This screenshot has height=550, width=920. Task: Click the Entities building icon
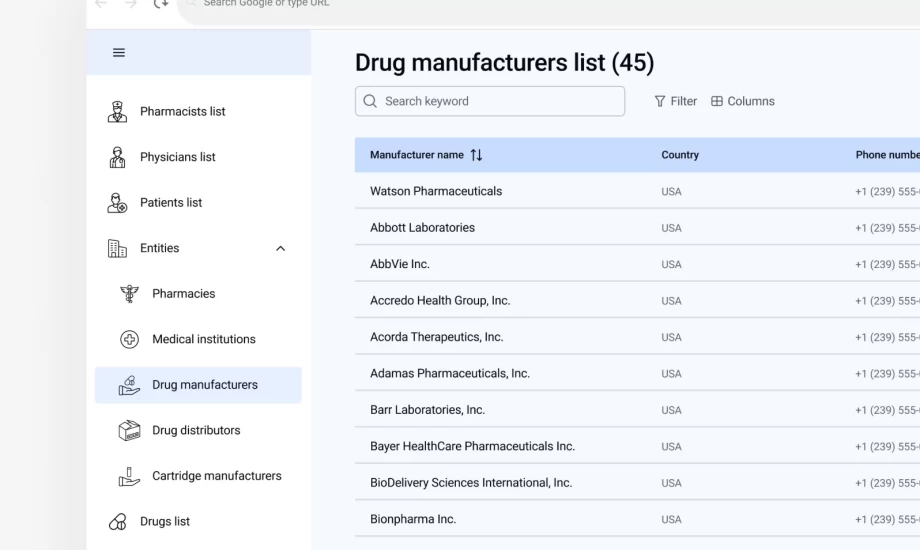[x=117, y=248]
